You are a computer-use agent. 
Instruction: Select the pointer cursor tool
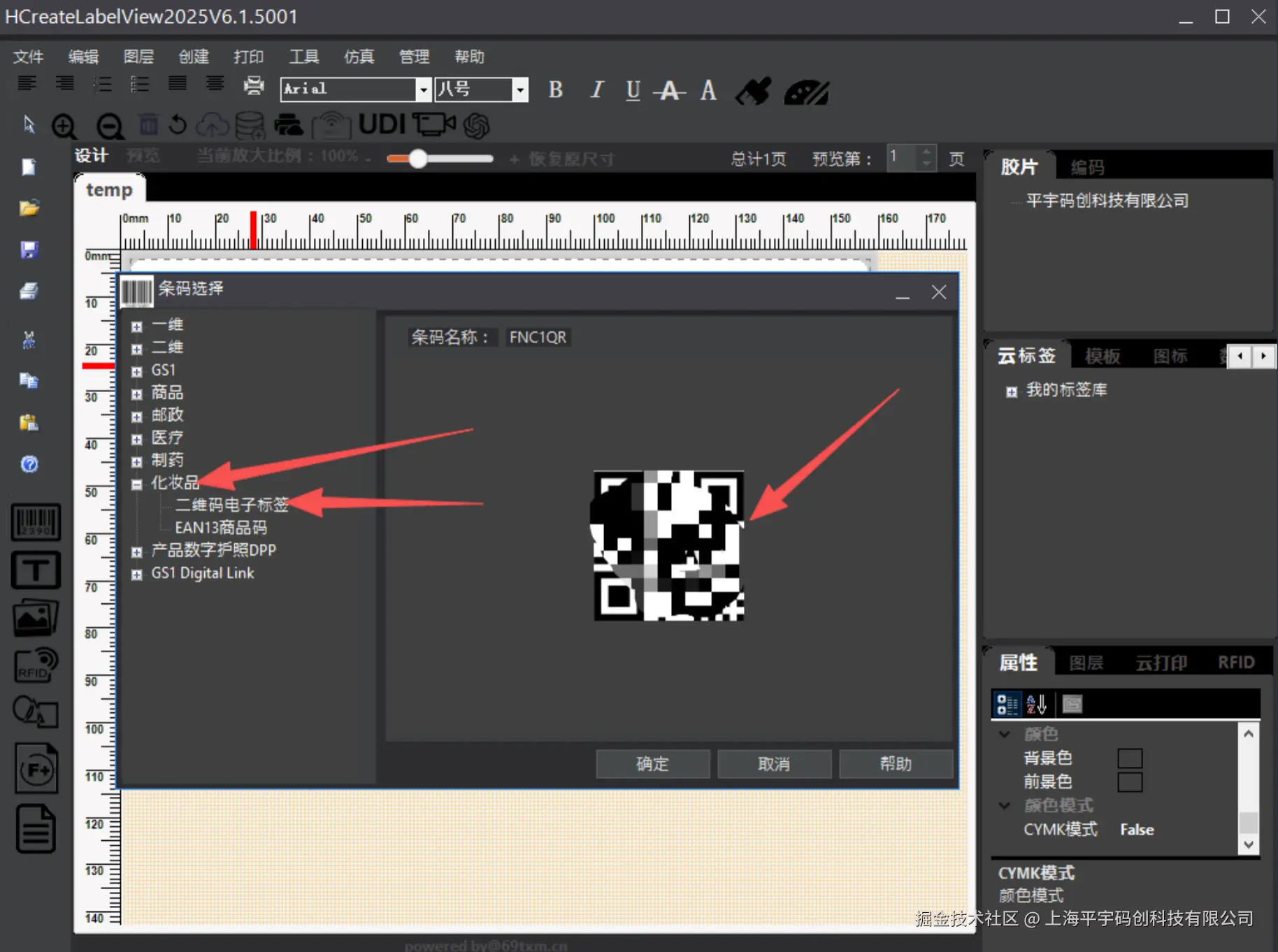29,124
